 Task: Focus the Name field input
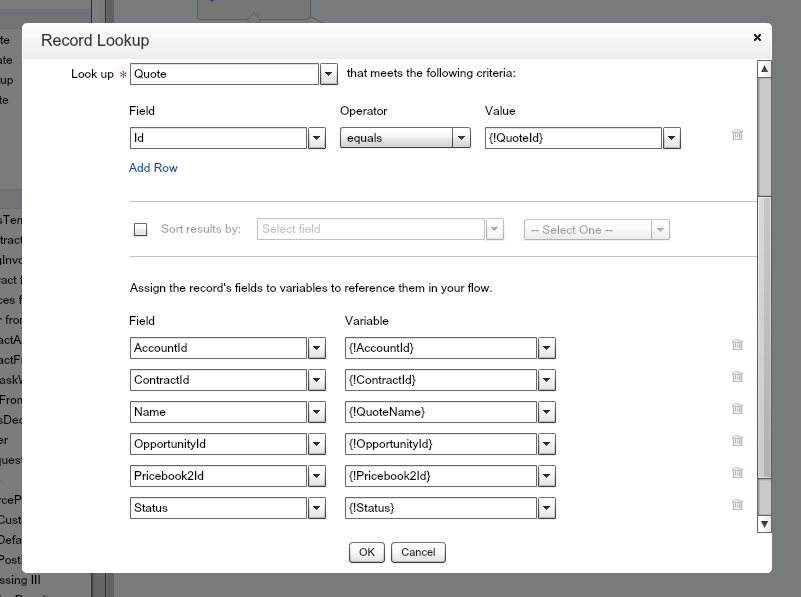[219, 412]
